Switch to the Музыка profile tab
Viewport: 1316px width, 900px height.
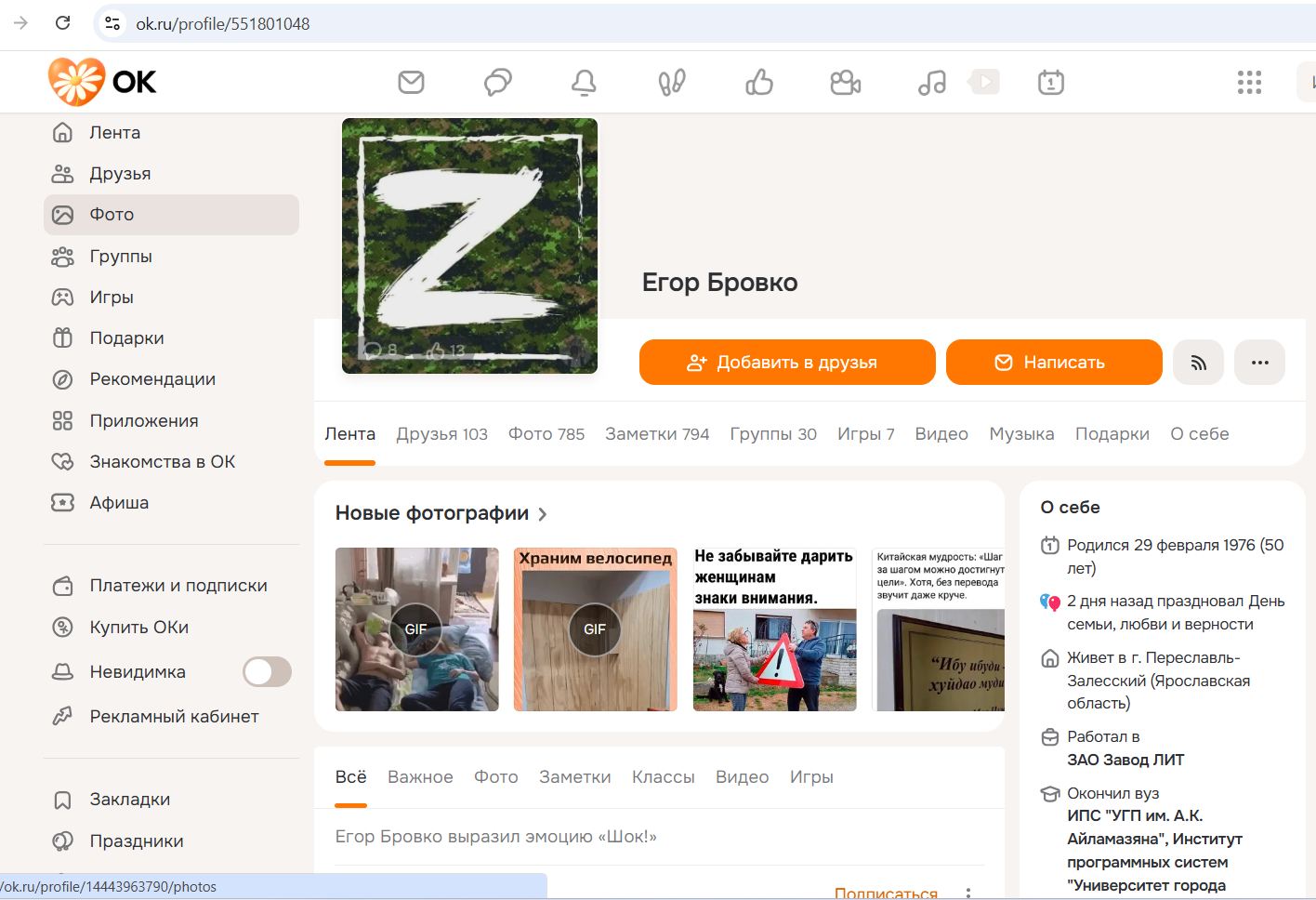tap(1021, 433)
